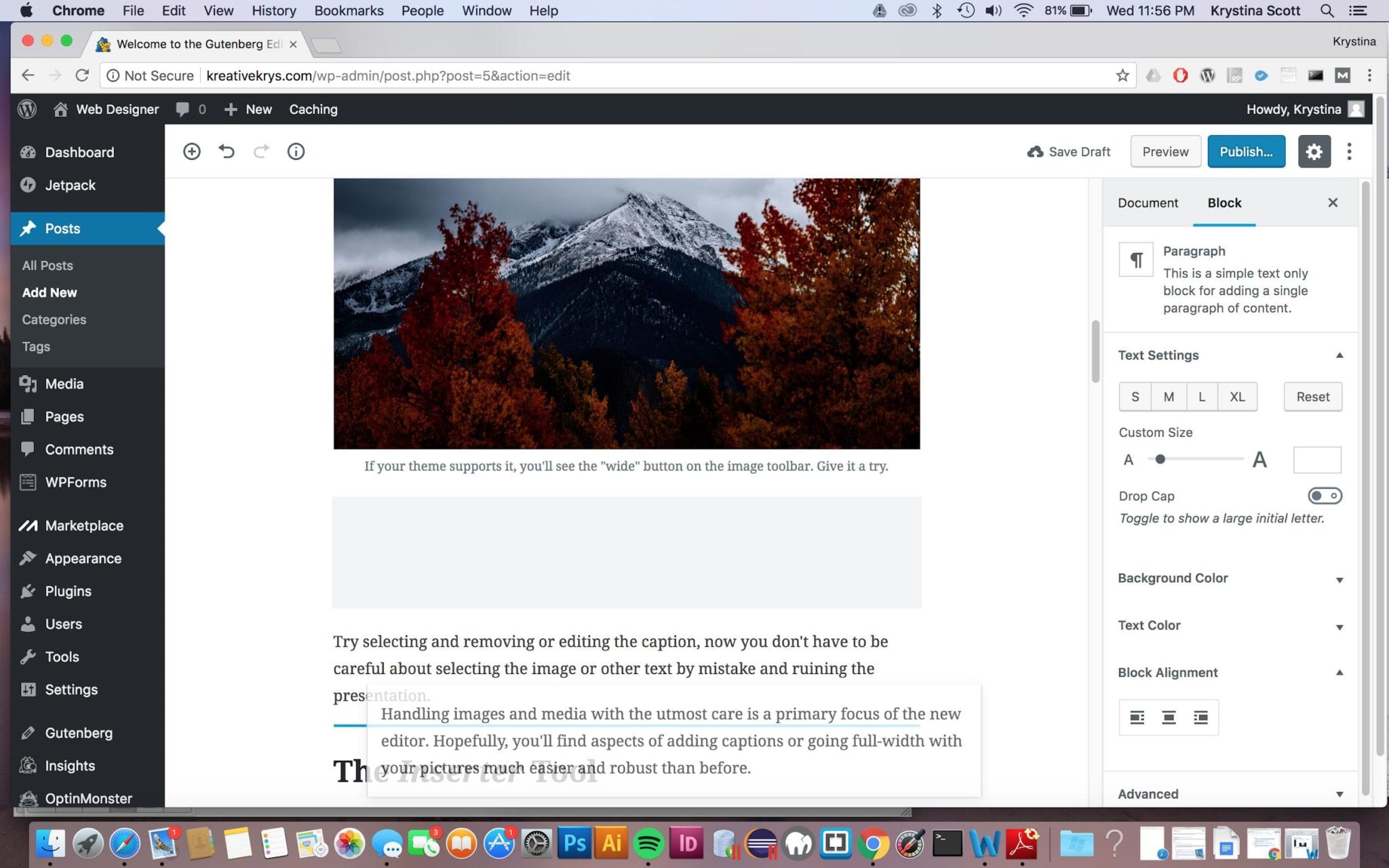Image resolution: width=1389 pixels, height=868 pixels.
Task: Open the vertical ellipsis more menu
Action: (1349, 151)
